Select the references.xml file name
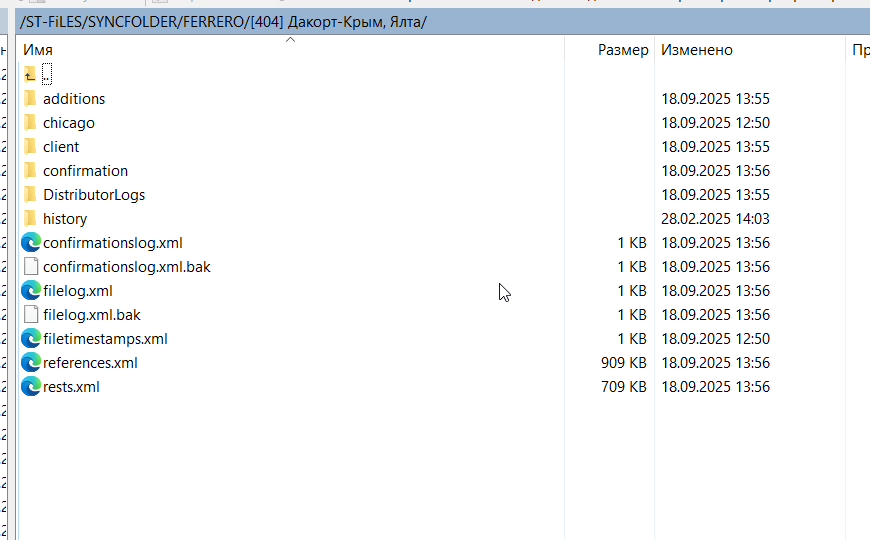 point(90,362)
